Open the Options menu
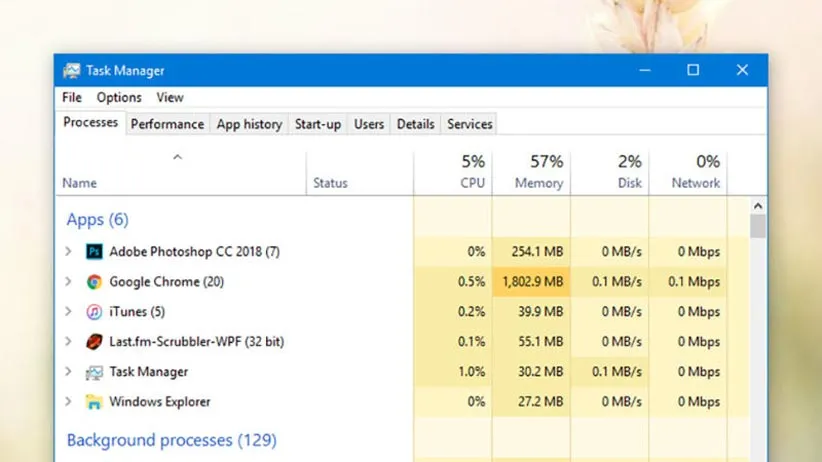Viewport: 822px width, 462px height. [119, 98]
